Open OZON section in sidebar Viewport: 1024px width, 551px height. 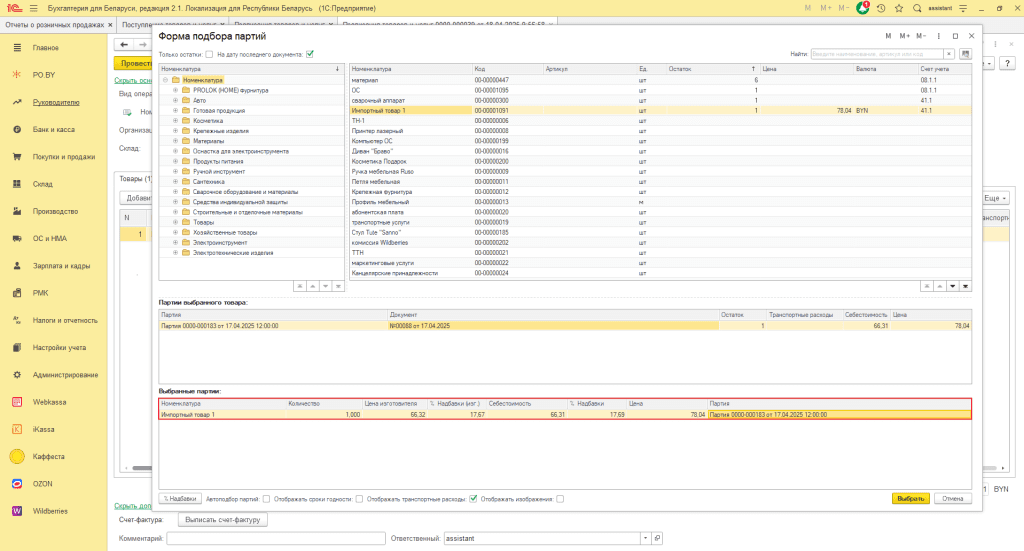(x=42, y=484)
